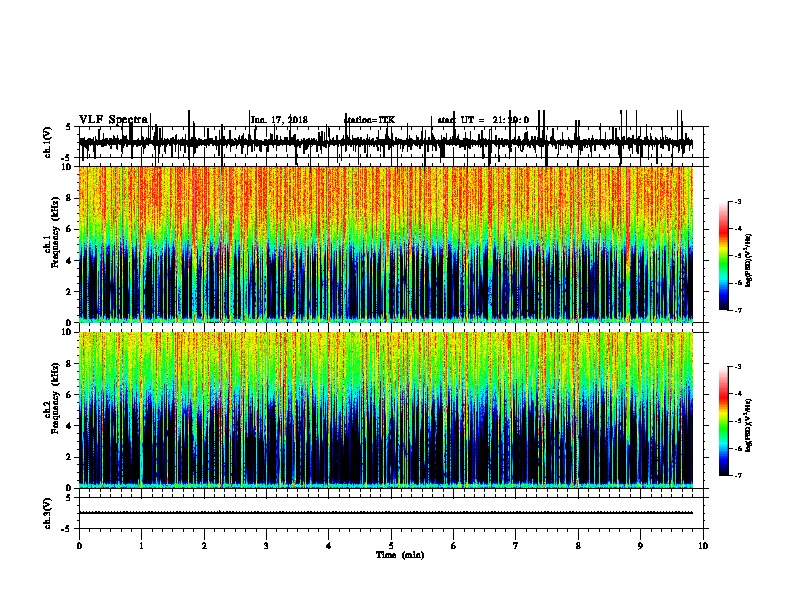Click the "5" volt tick on ch.3 waveform
Image resolution: width=792 pixels, height=612 pixels.
point(68,497)
